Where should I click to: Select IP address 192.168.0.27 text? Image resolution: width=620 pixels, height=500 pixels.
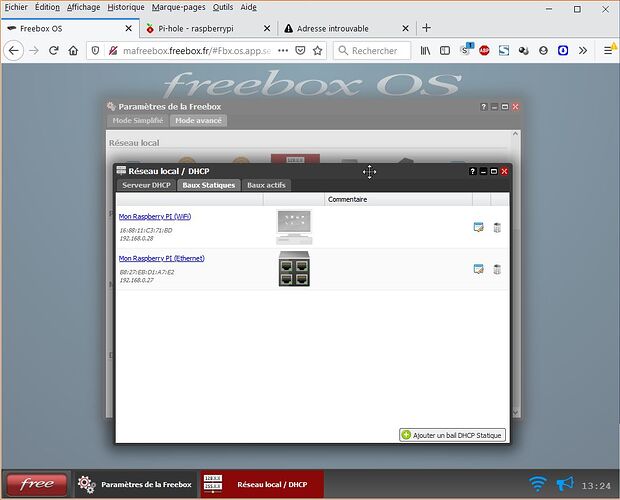136,280
